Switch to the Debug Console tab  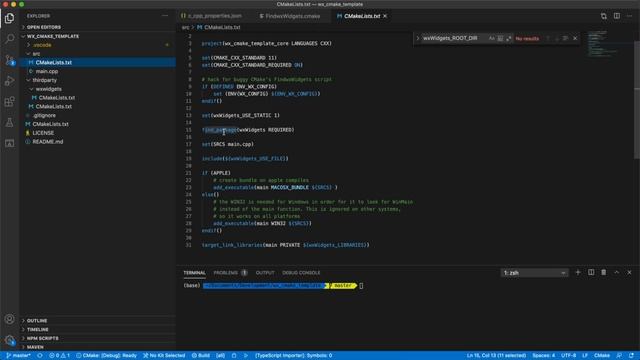[301, 273]
